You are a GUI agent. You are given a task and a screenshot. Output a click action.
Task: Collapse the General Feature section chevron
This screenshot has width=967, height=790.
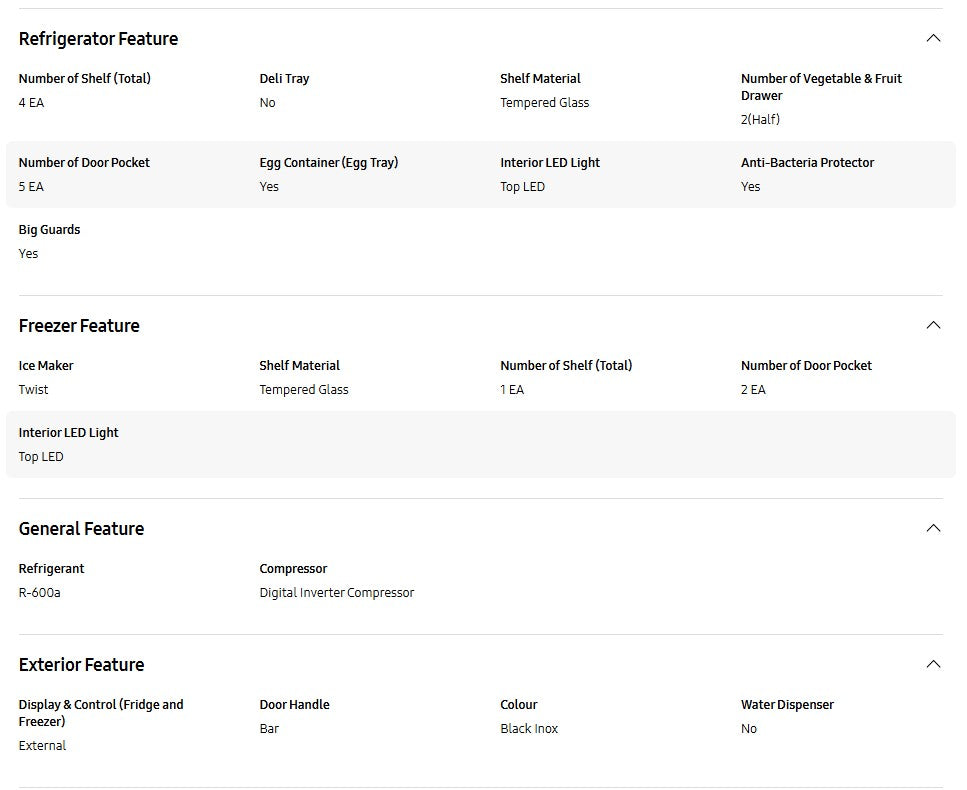click(933, 528)
